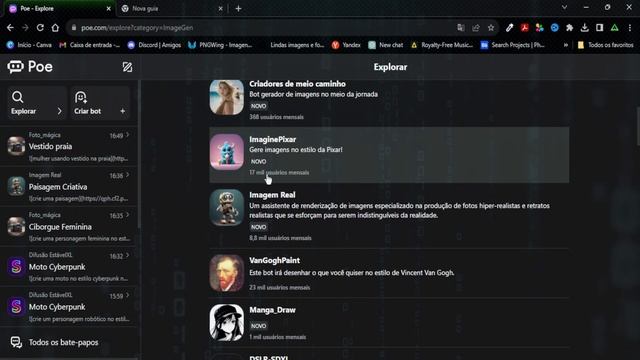
Task: Open the Início - Canva bookmark
Action: (29, 45)
